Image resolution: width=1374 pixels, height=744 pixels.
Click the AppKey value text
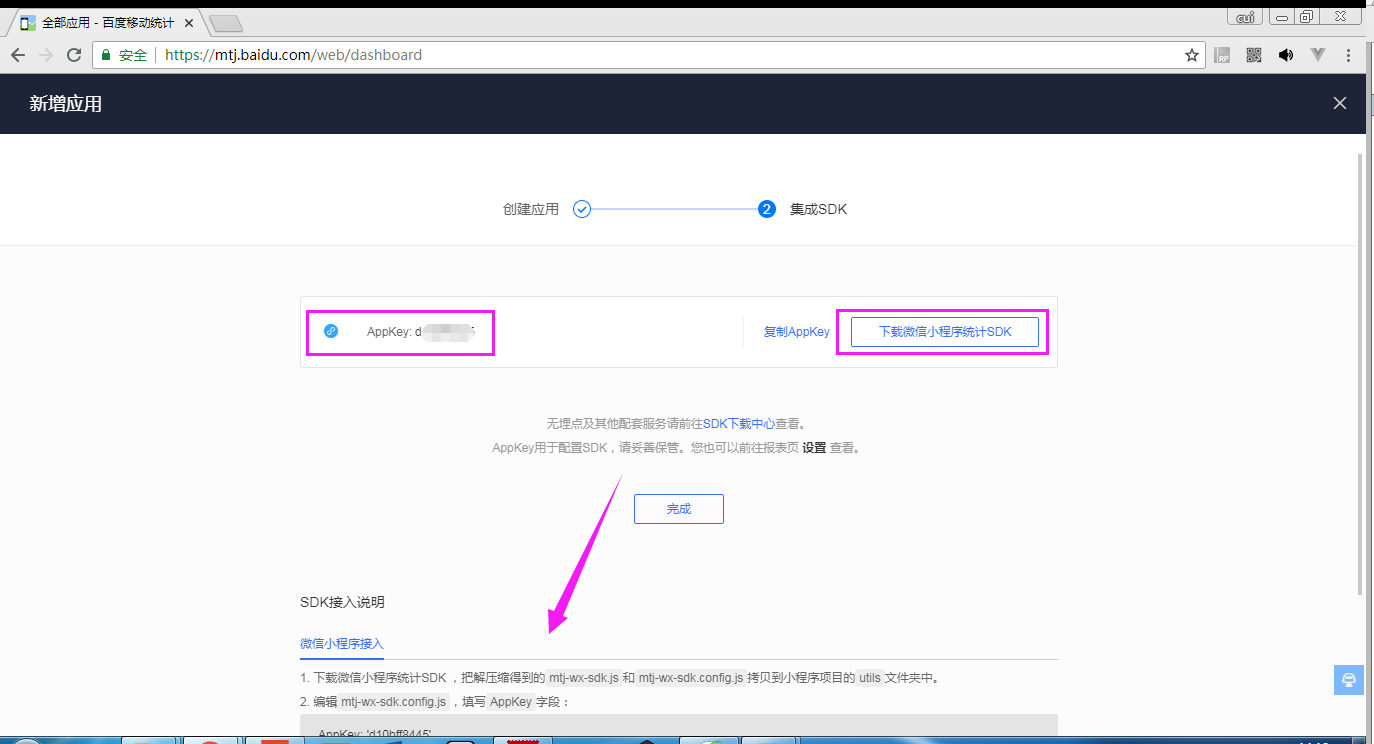click(421, 332)
